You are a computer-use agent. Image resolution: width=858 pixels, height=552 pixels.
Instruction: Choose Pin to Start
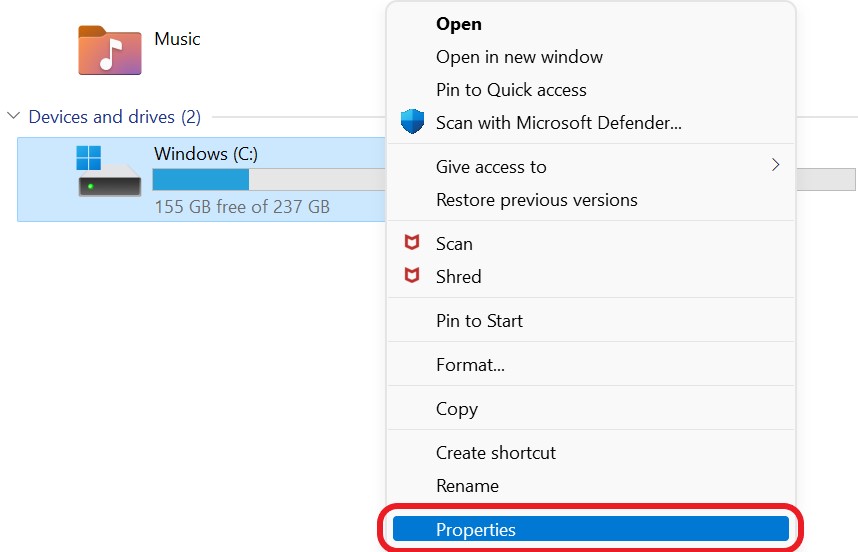pyautogui.click(x=479, y=321)
